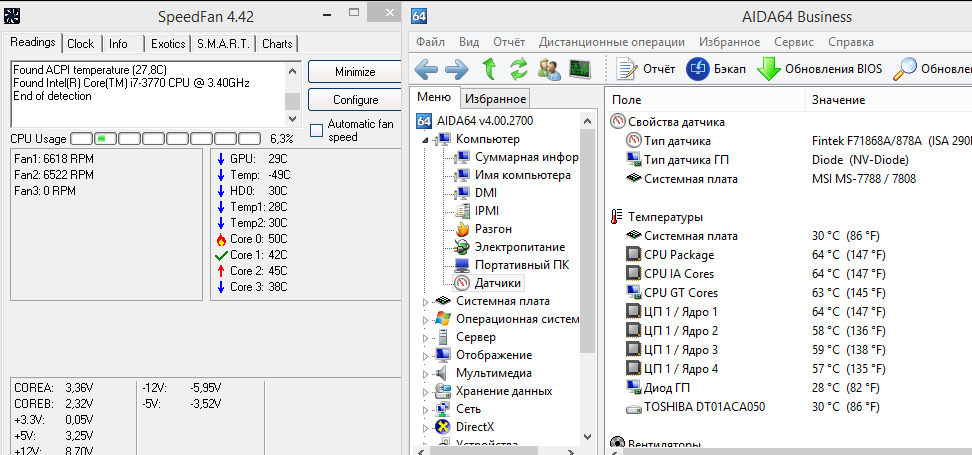This screenshot has width=972, height=455.
Task: Click the Значение column header
Action: point(838,100)
